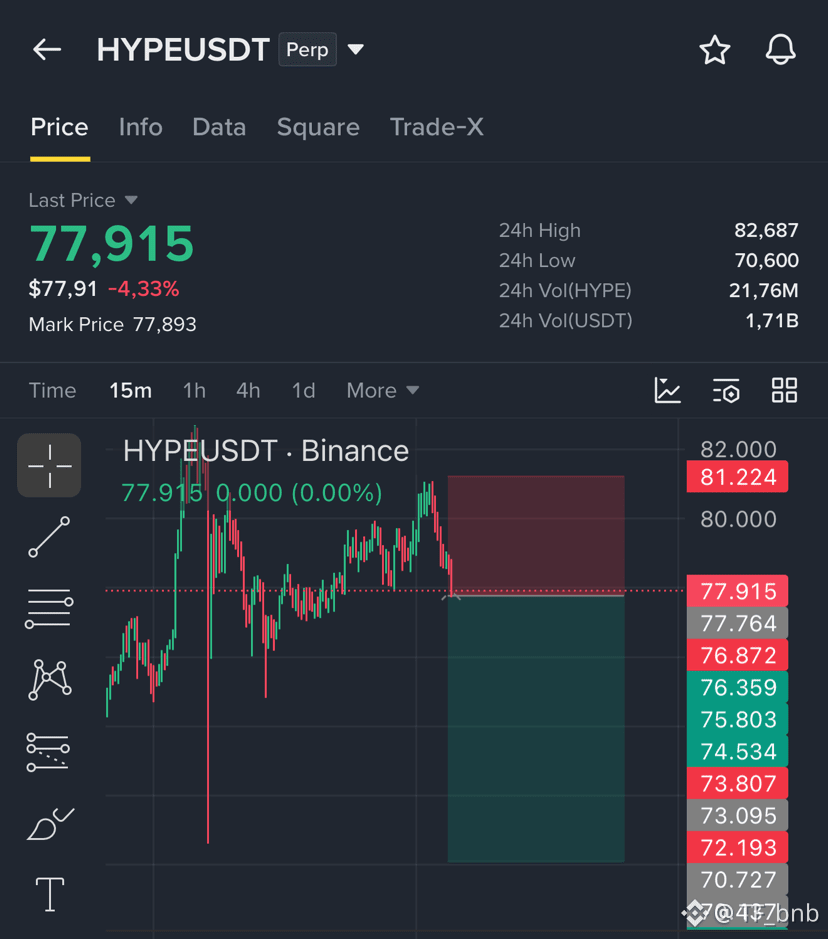The height and width of the screenshot is (939, 828).
Task: Click the green take-profit zone of position
Action: pyautogui.click(x=536, y=729)
